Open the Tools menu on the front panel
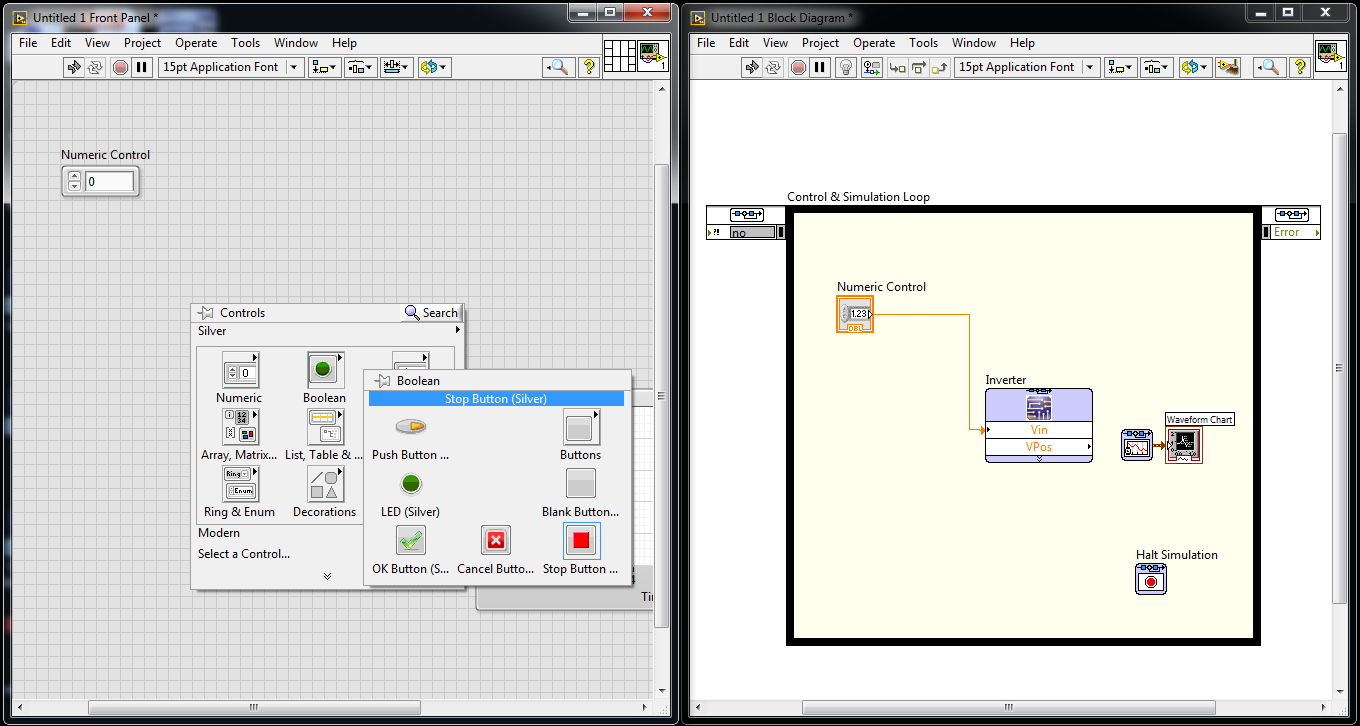1360x726 pixels. [x=246, y=43]
